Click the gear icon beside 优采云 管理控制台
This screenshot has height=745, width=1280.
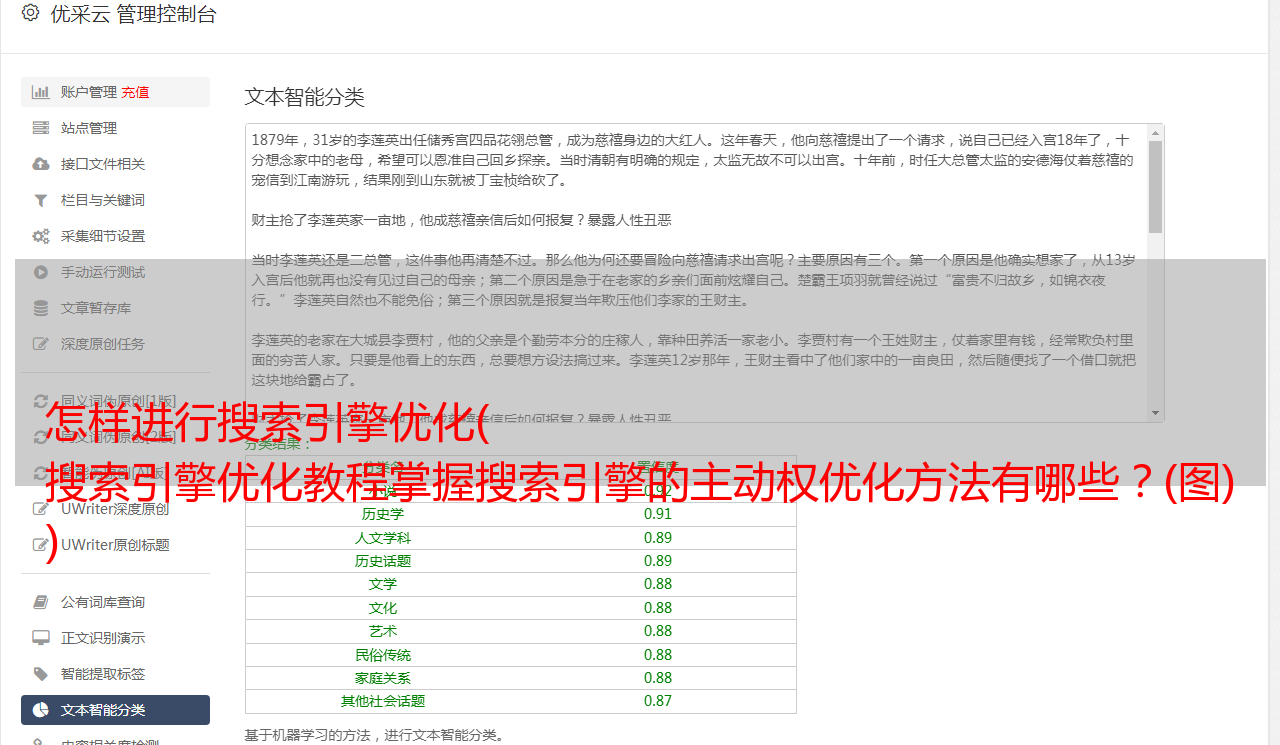30,13
